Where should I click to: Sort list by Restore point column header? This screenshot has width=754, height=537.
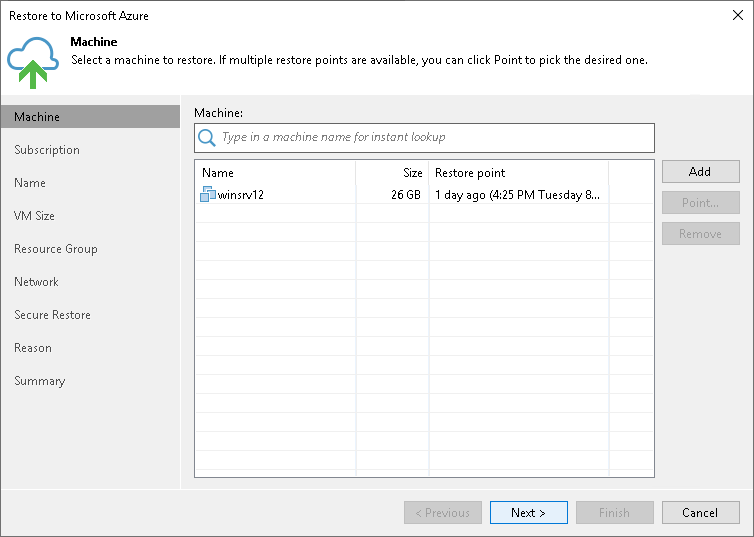(x=519, y=173)
